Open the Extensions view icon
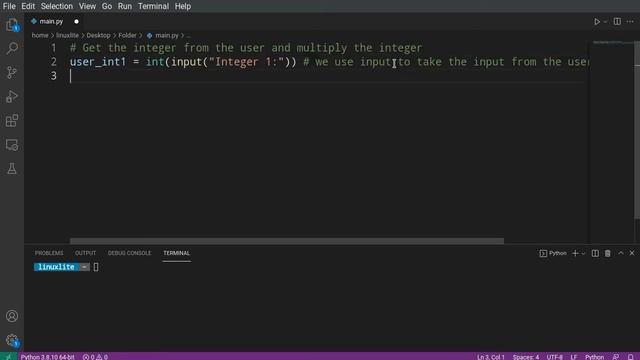 [12, 121]
